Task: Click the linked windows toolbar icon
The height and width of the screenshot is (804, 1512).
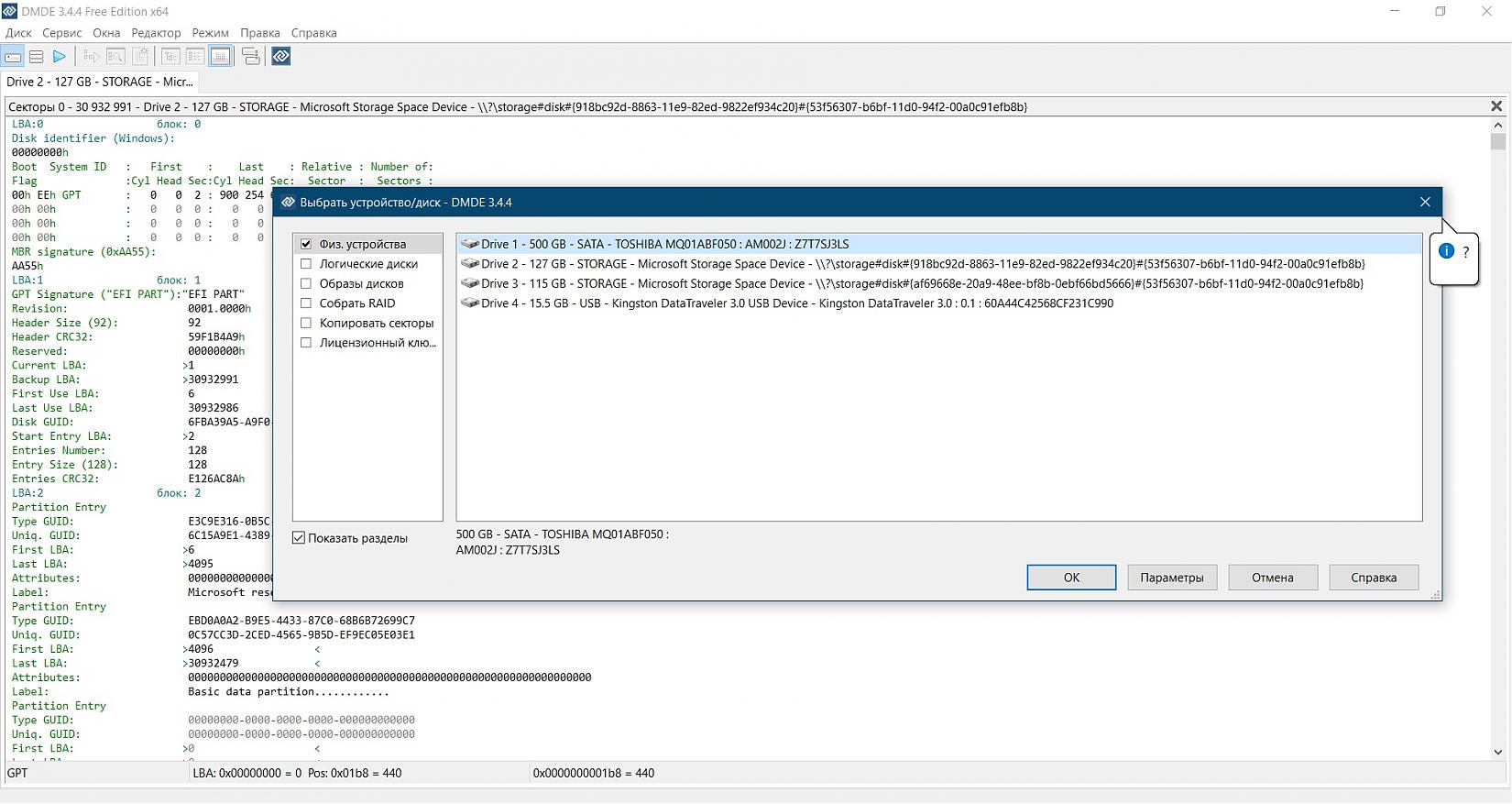Action: tap(250, 57)
